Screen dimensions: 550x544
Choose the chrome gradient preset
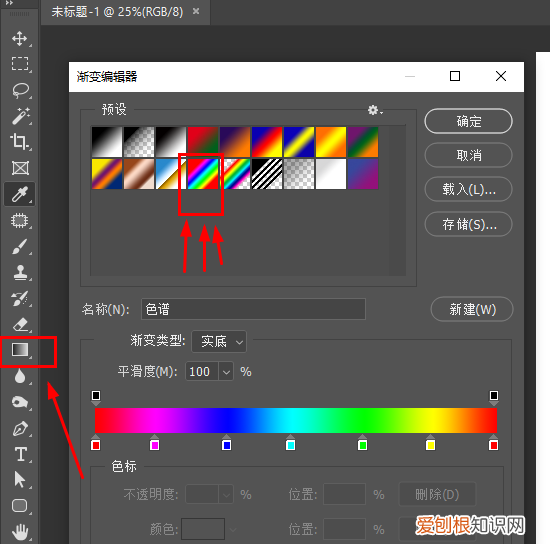point(170,174)
